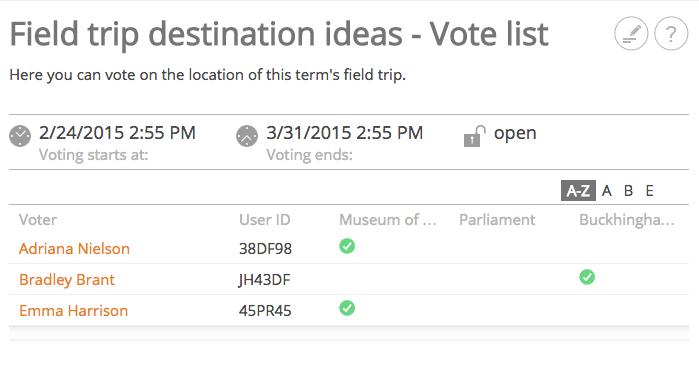Click Bradley Brant's Buckingham vote checkmark
699x369 pixels.
point(587,277)
